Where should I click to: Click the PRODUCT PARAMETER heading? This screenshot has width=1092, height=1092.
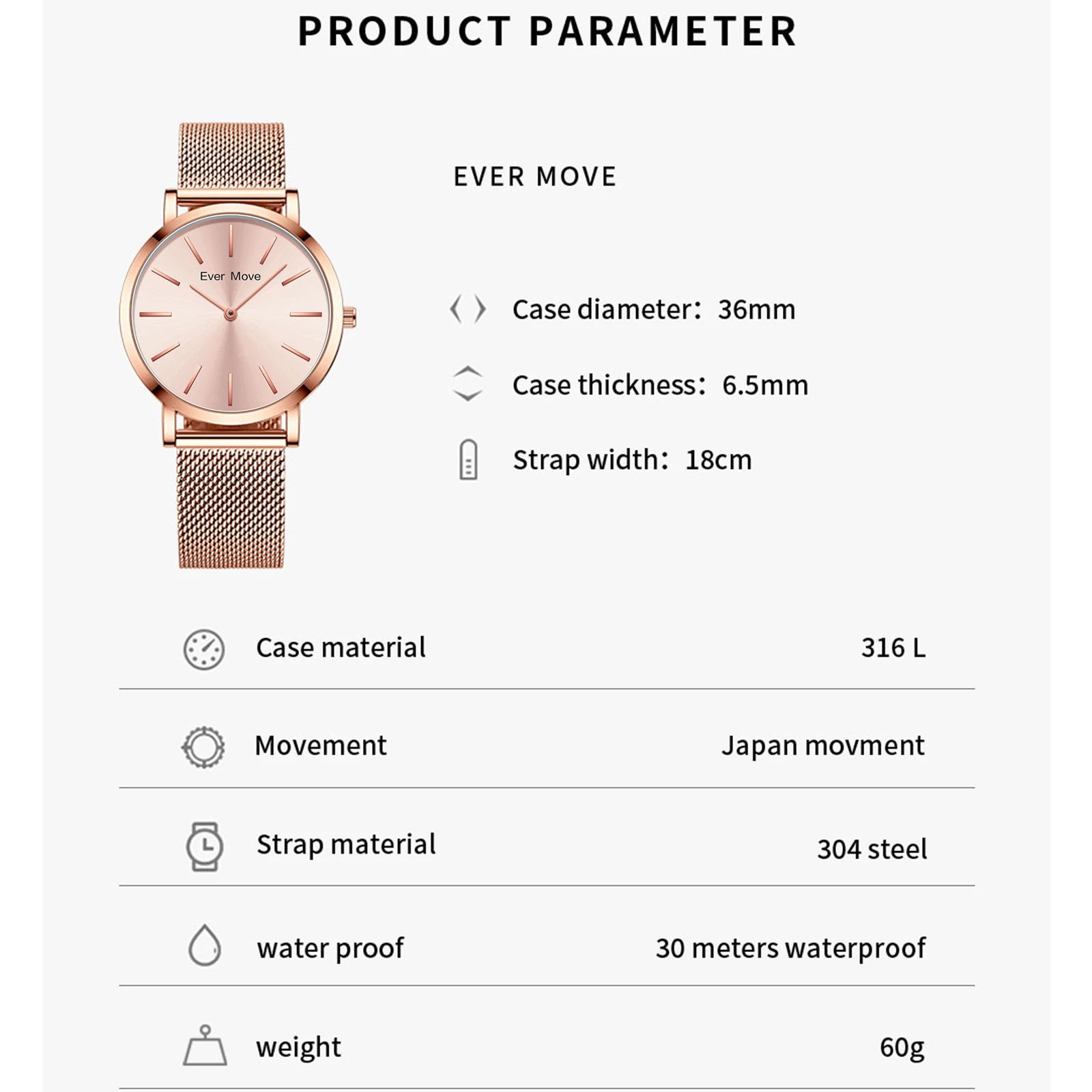coord(547,31)
